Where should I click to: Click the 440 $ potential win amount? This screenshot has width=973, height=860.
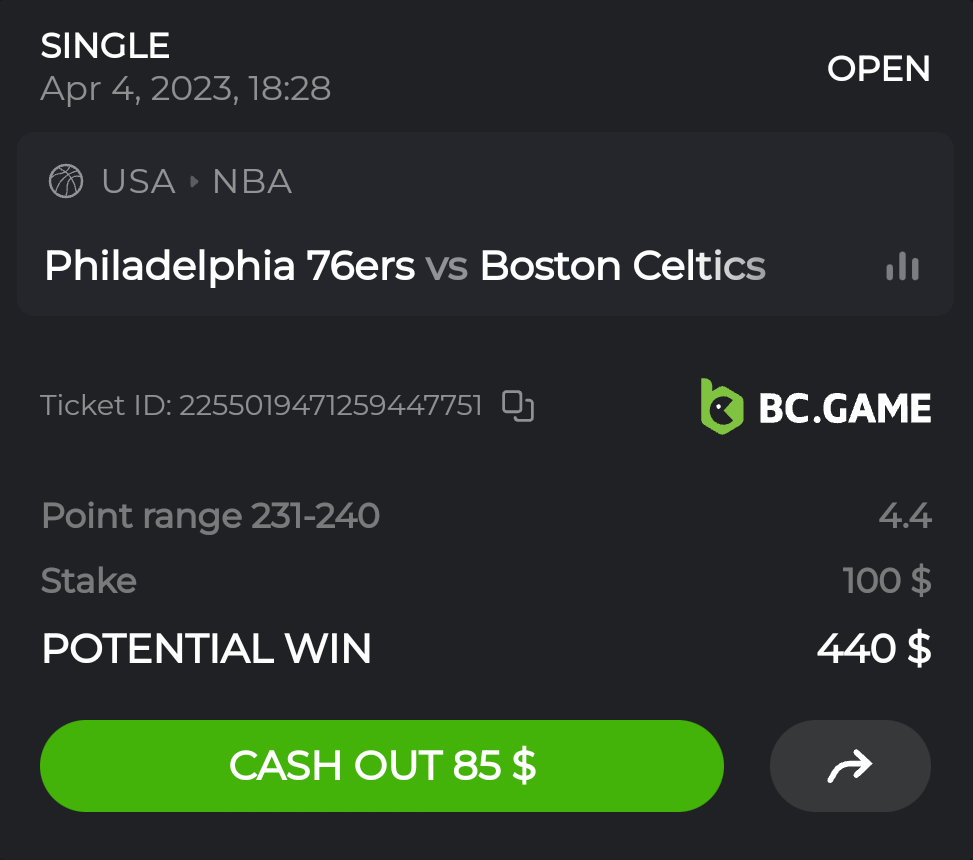pos(874,648)
